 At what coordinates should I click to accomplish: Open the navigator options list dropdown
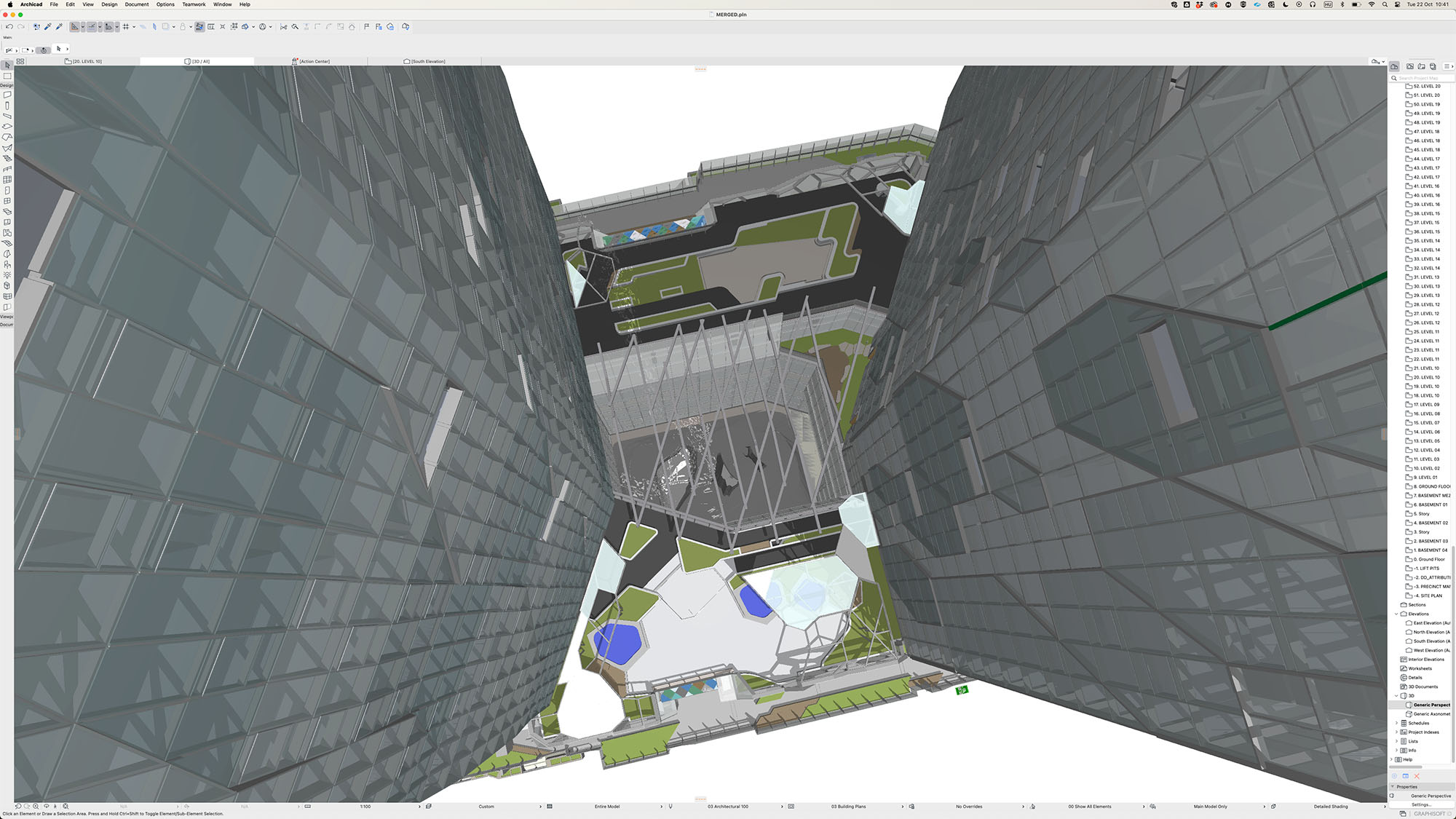[x=1448, y=66]
